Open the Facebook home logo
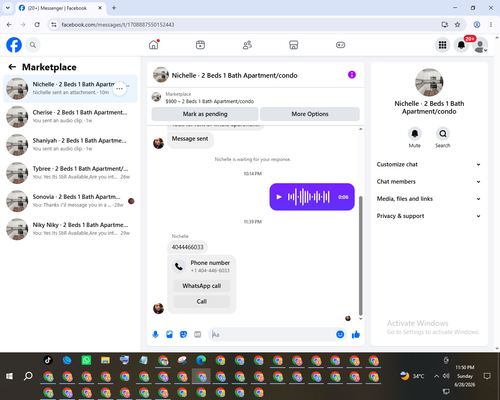The height and width of the screenshot is (400, 500). tap(14, 45)
